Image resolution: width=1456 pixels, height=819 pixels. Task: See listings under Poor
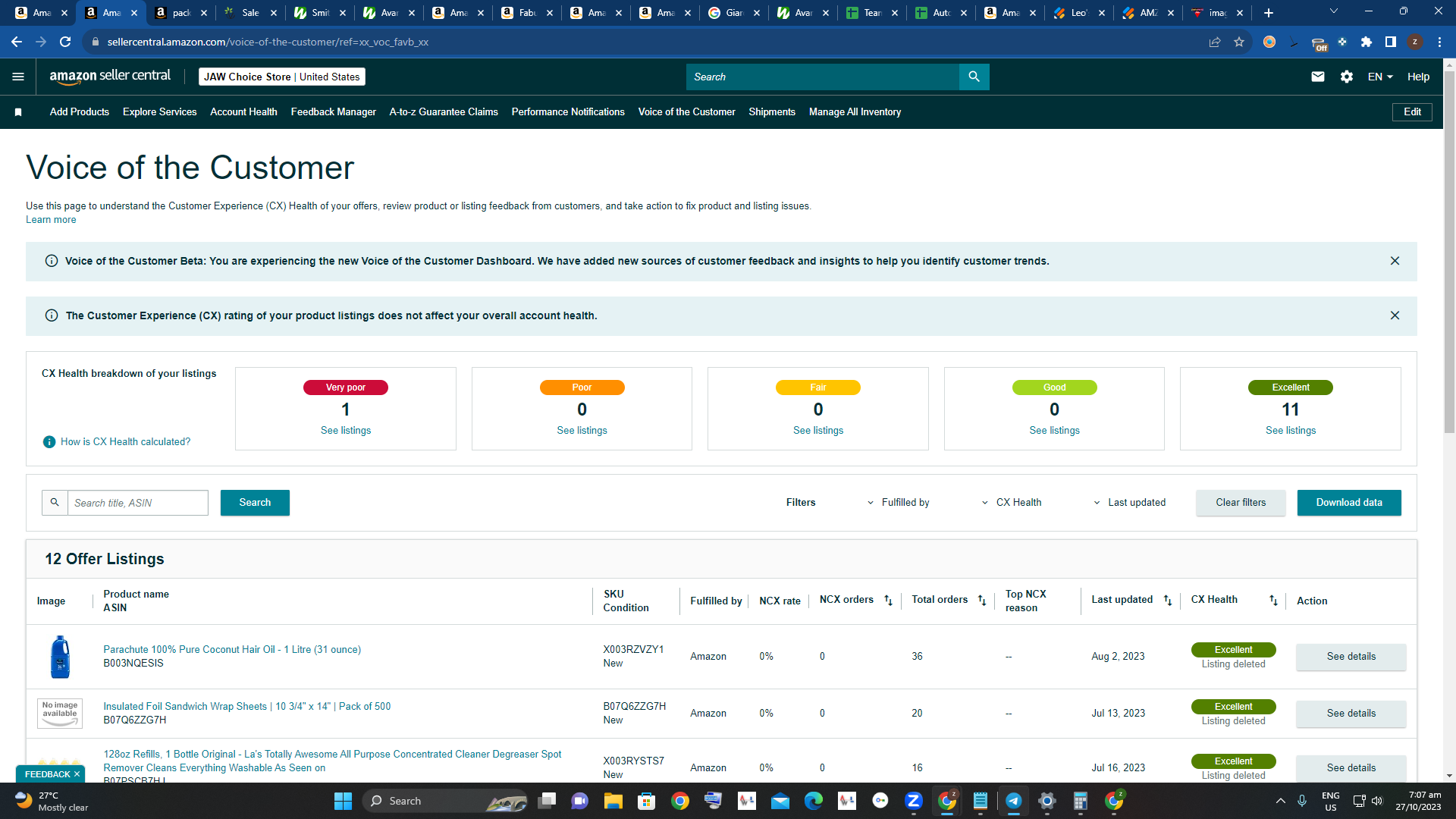point(582,431)
